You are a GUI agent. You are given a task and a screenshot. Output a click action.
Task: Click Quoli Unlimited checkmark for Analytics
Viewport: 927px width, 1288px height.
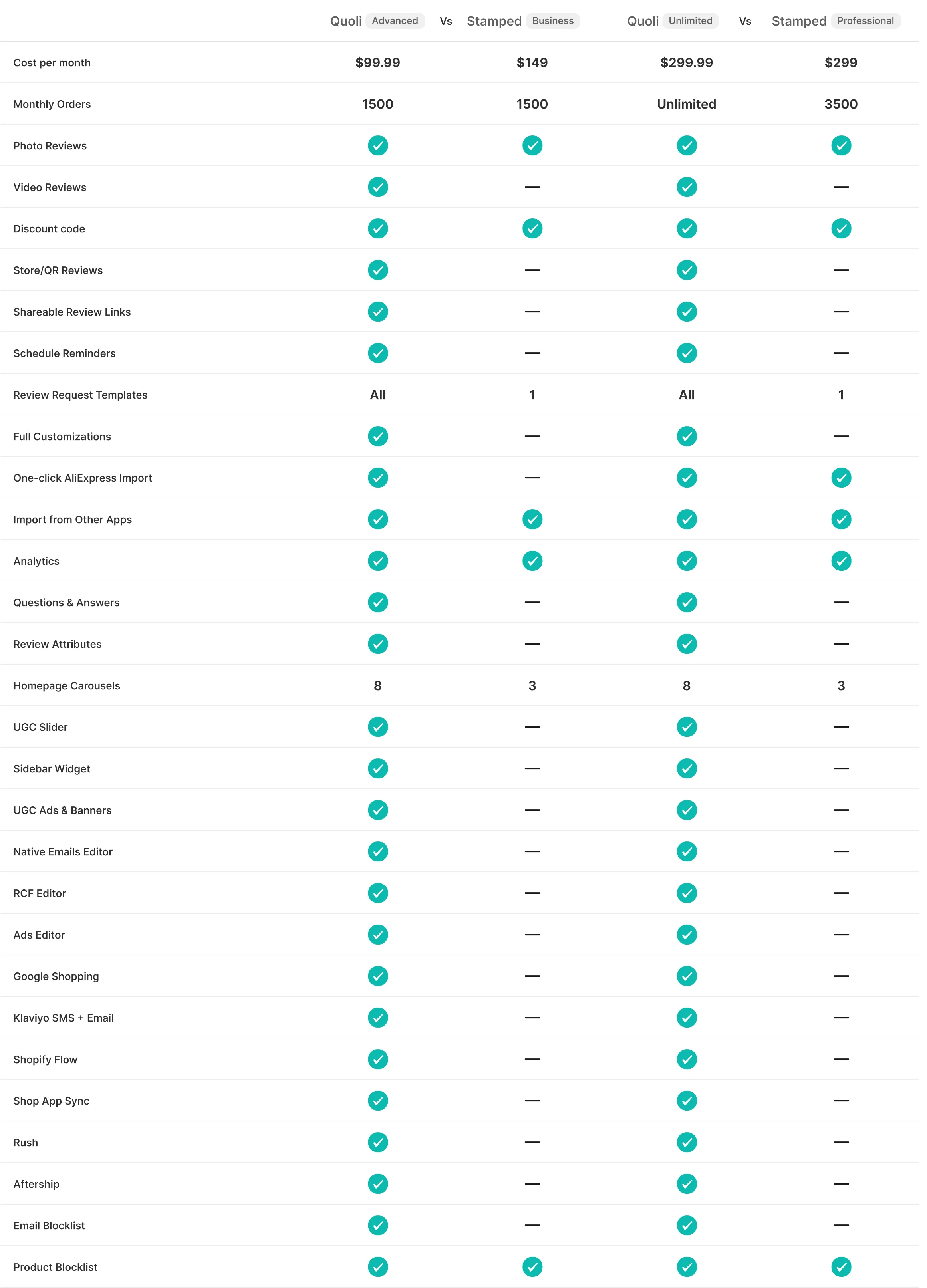(686, 560)
